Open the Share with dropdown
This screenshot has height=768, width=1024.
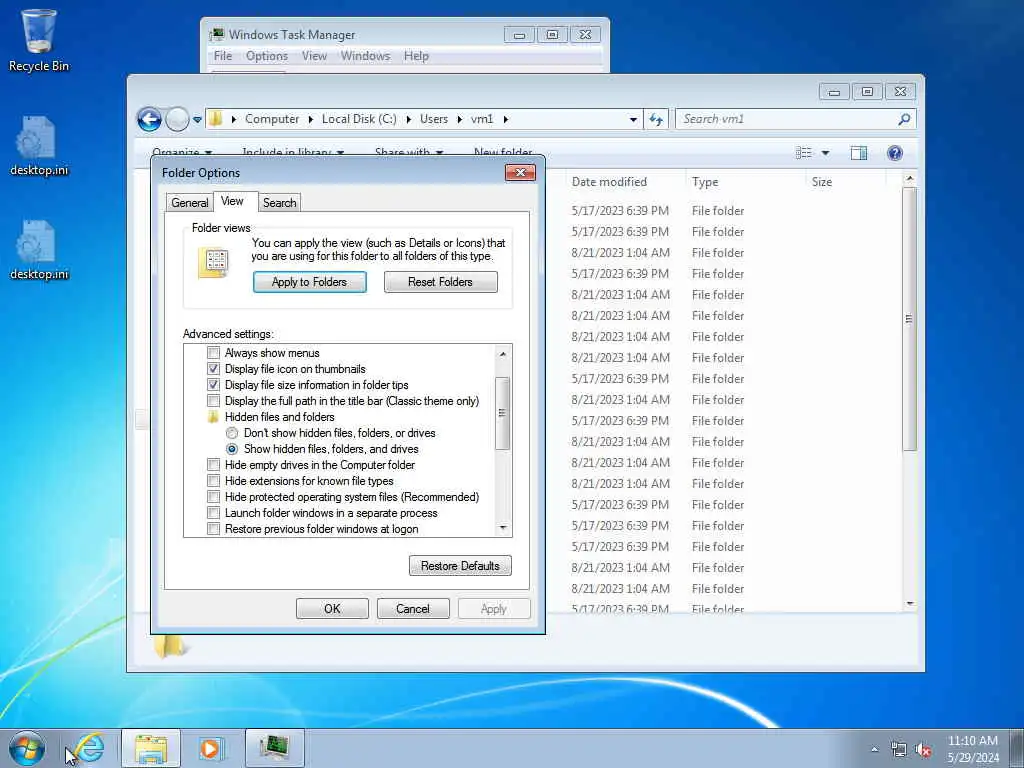(x=409, y=152)
